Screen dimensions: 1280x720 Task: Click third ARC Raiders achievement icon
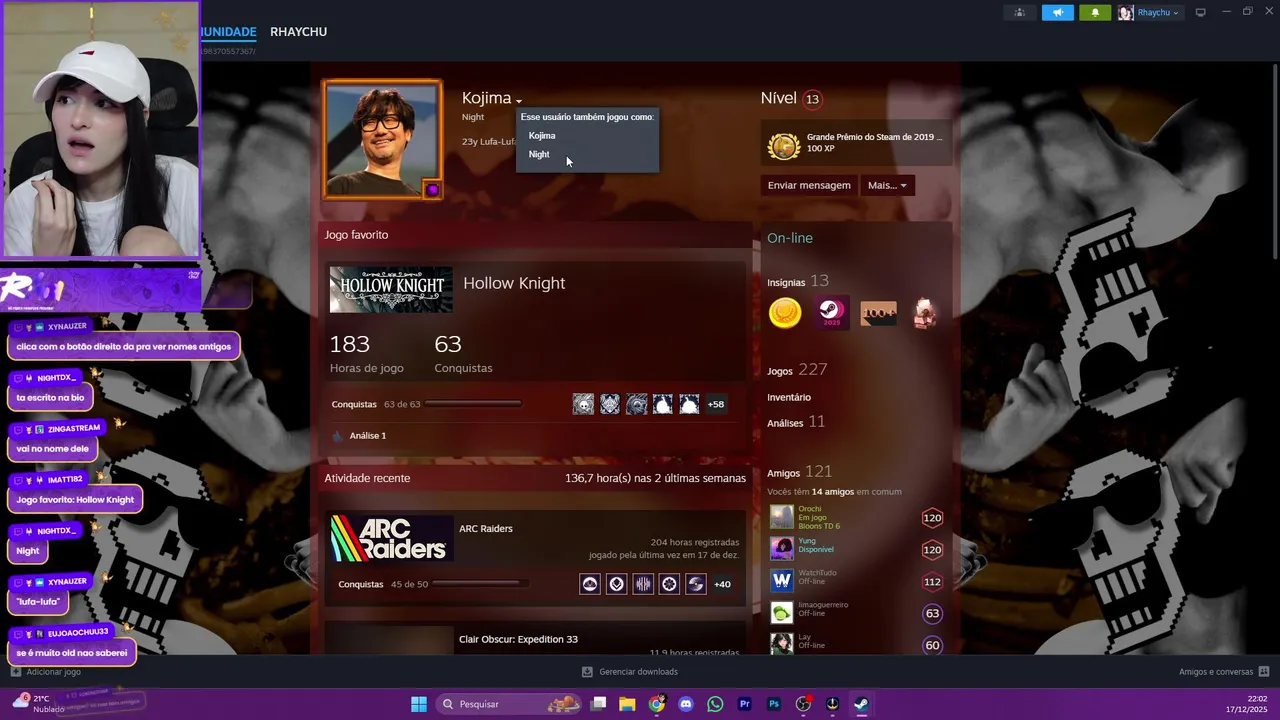point(643,584)
